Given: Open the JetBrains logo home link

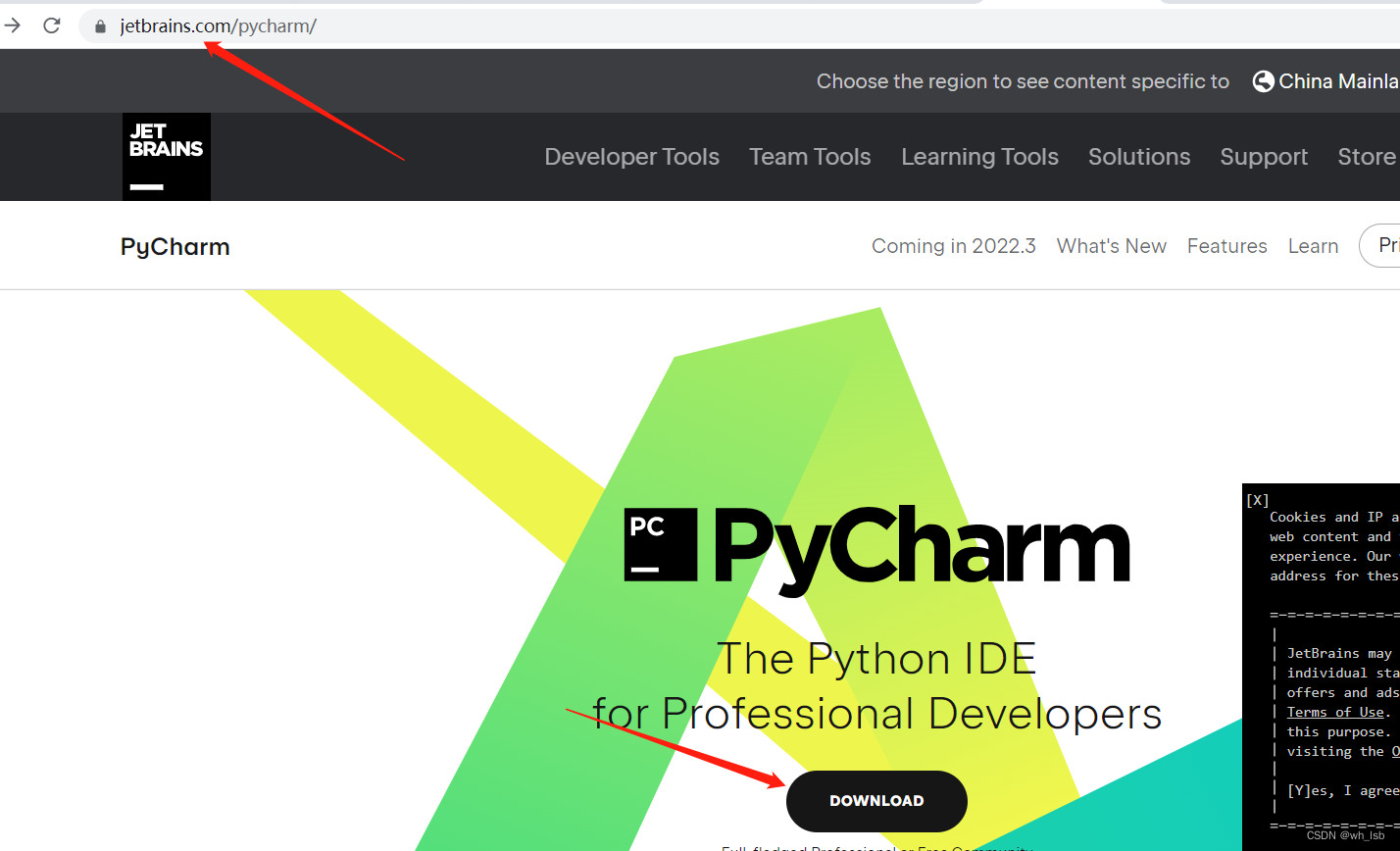Looking at the screenshot, I should 167,157.
